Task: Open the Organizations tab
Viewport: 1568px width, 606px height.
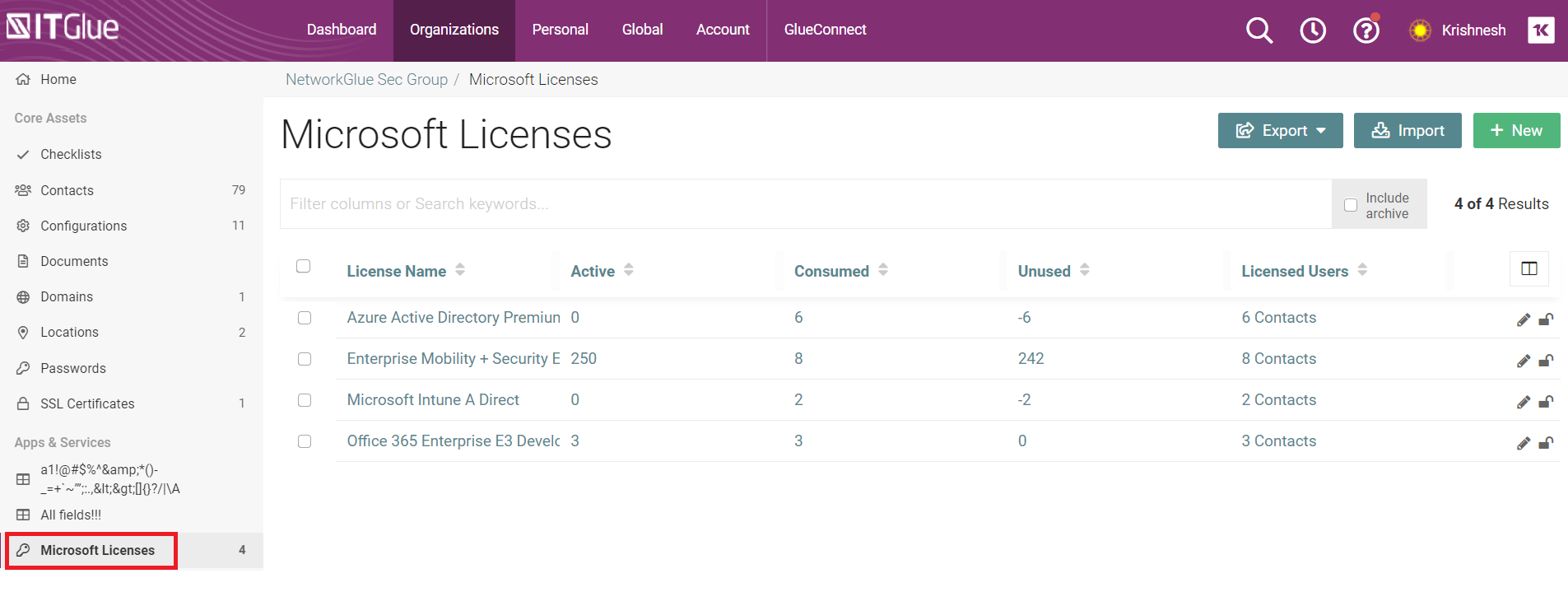Action: click(x=454, y=30)
